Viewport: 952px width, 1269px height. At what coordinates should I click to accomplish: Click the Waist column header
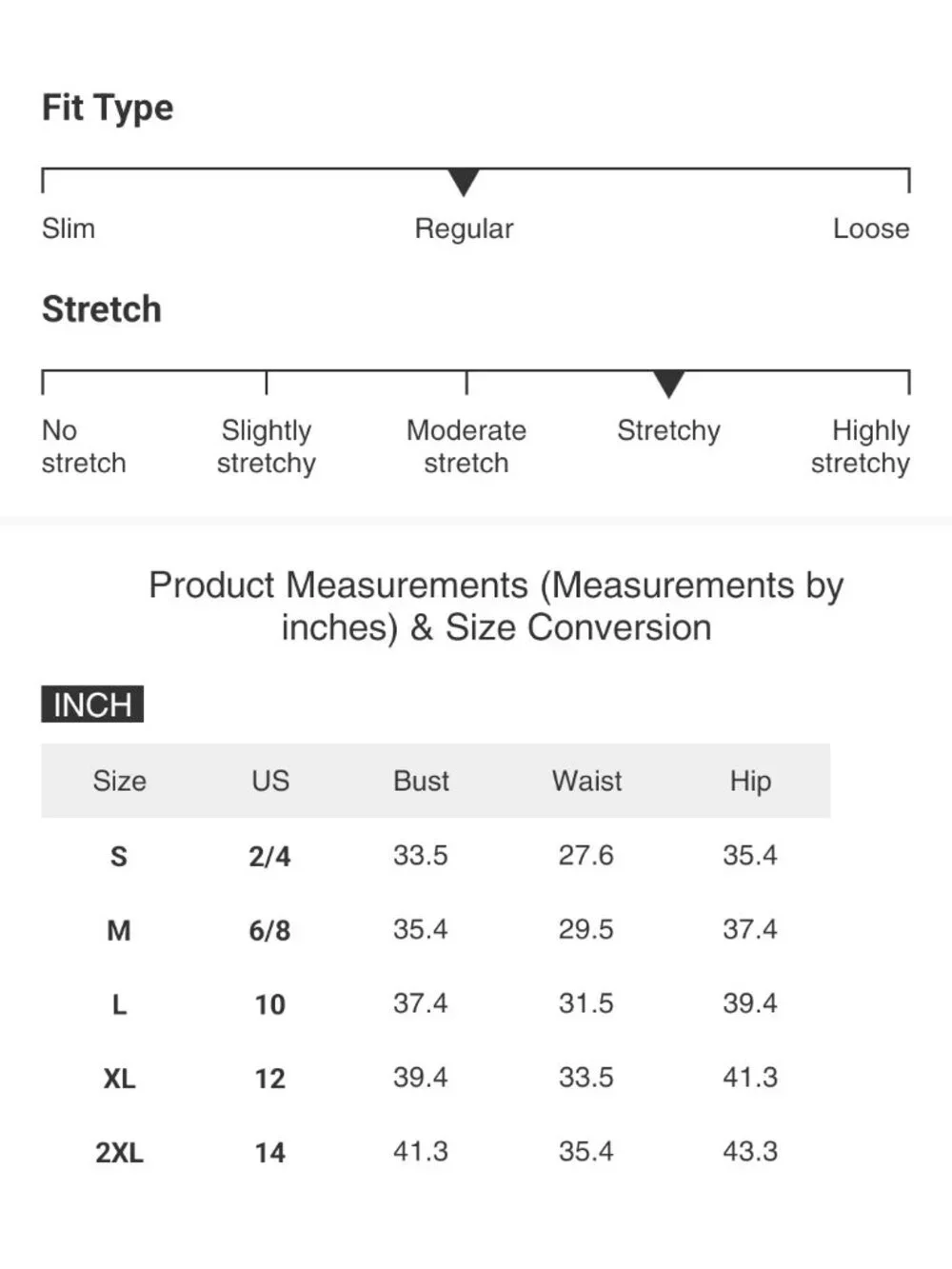tap(586, 781)
